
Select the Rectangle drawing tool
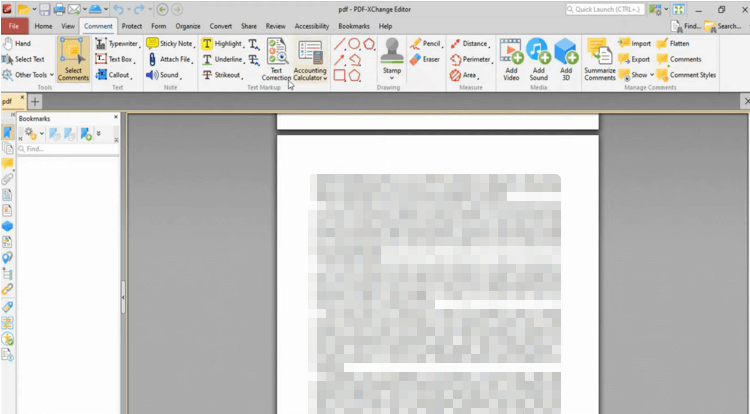click(x=339, y=76)
